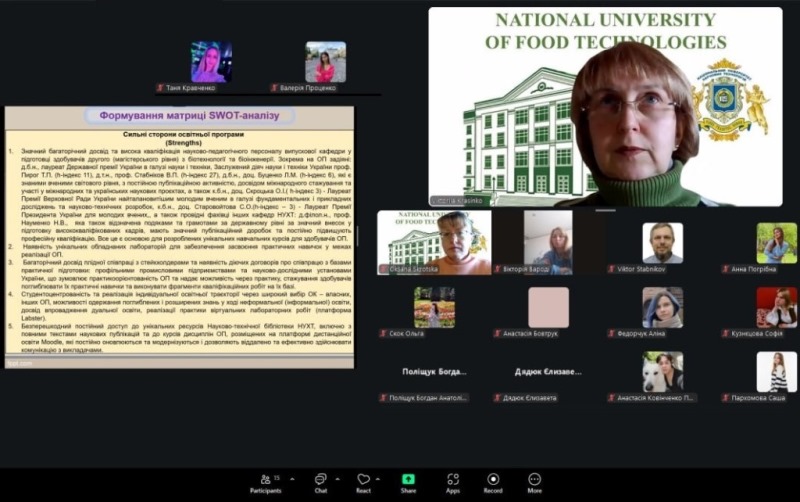This screenshot has height=502, width=800.
Task: Click muted mic icon beside Анна Погрібна
Action: (726, 269)
